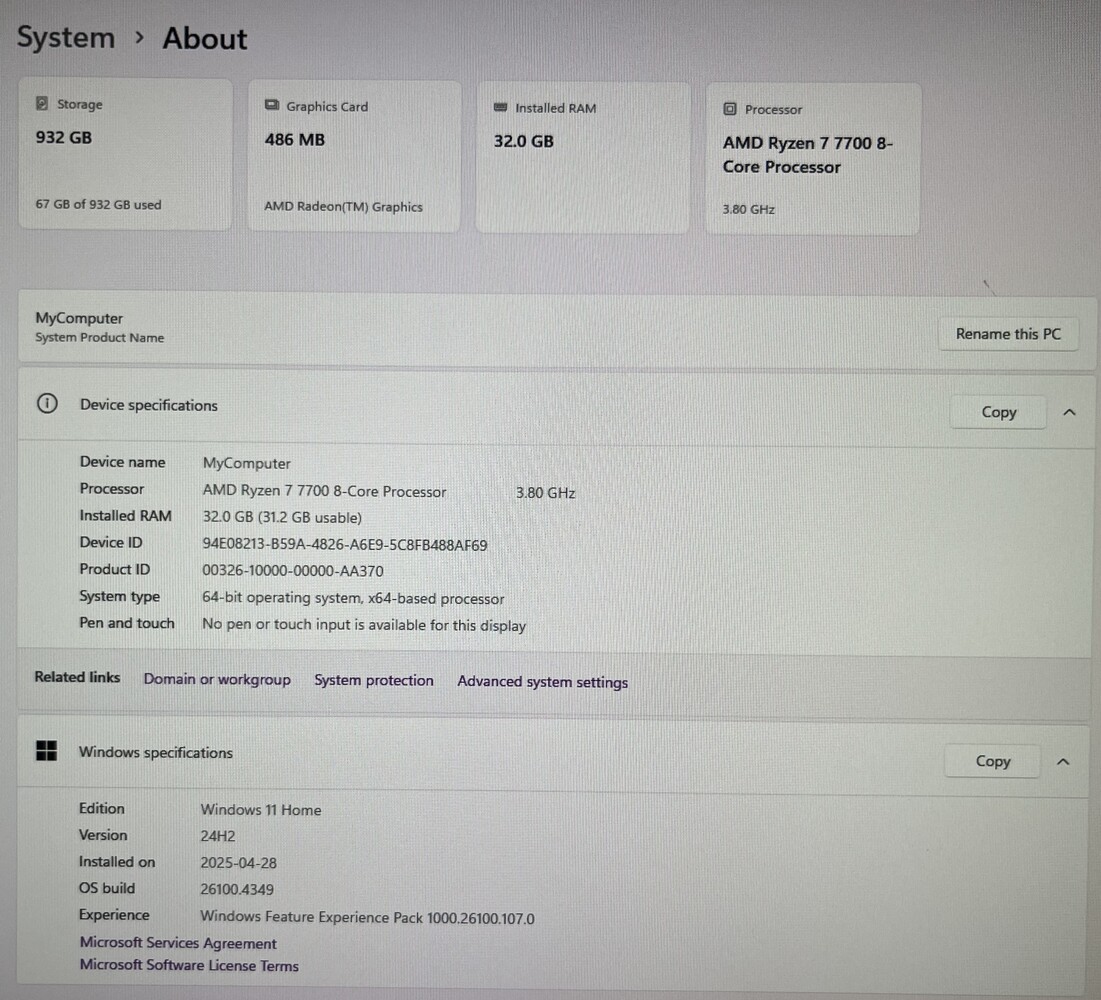
Task: Click the 'Related links' label
Action: pyautogui.click(x=77, y=677)
